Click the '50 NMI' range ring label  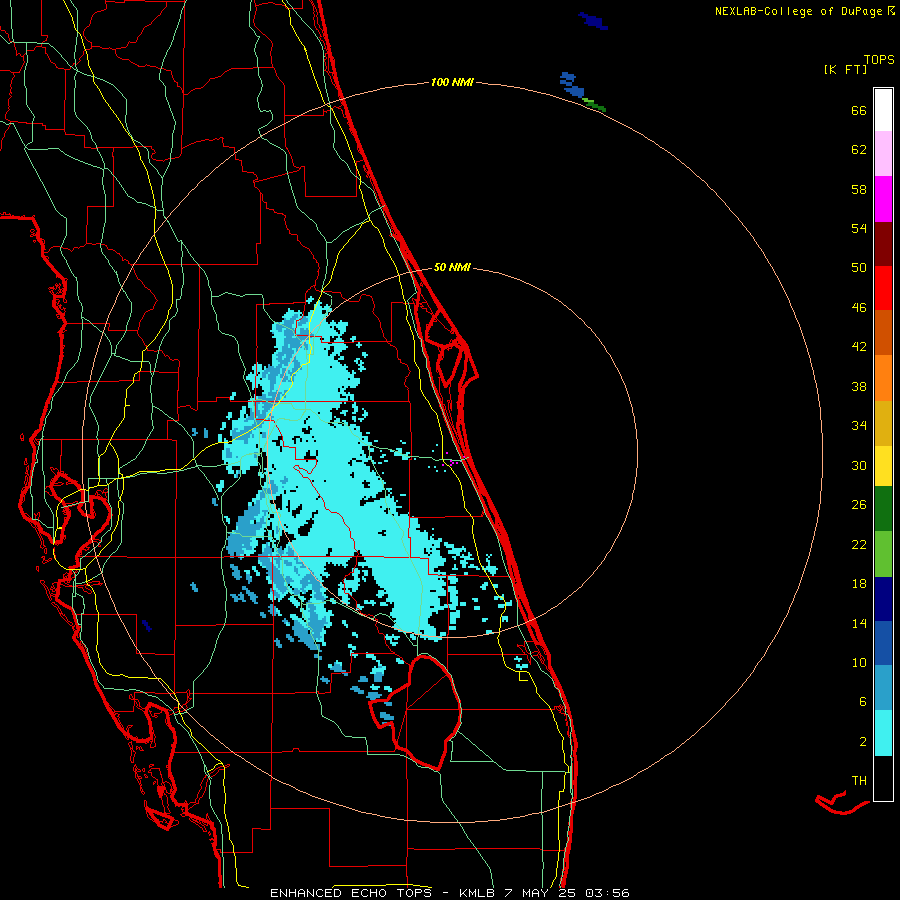[452, 267]
